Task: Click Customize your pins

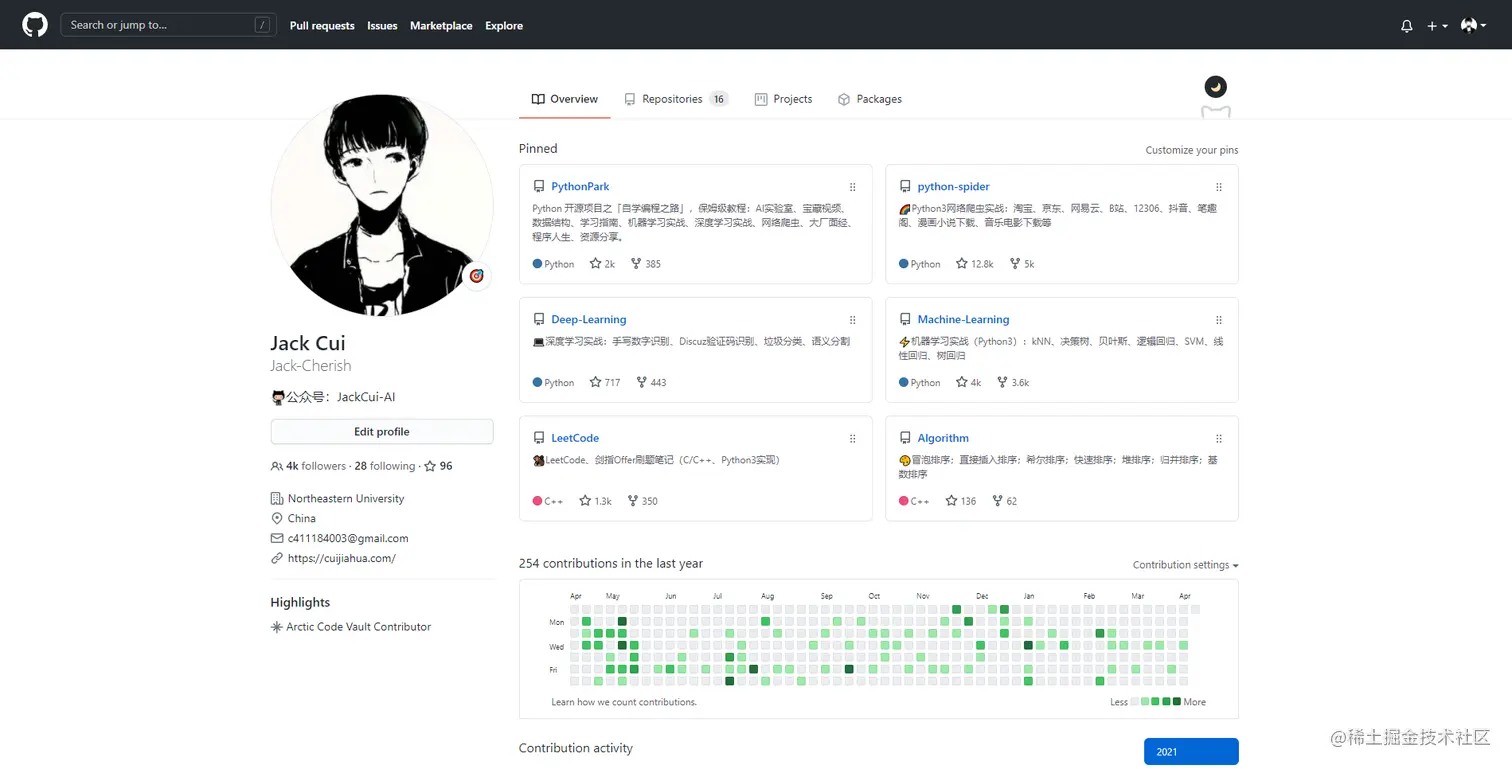Action: 1192,150
